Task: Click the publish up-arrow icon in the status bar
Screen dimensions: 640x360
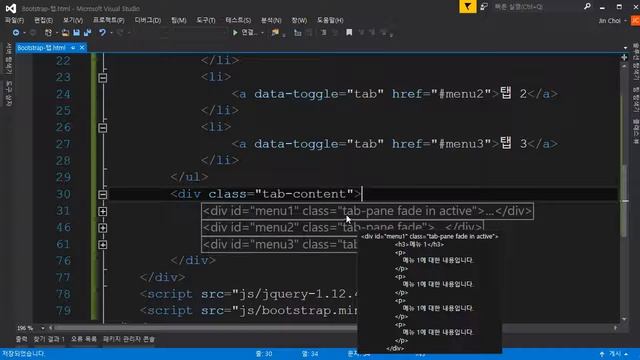Action: coord(602,354)
